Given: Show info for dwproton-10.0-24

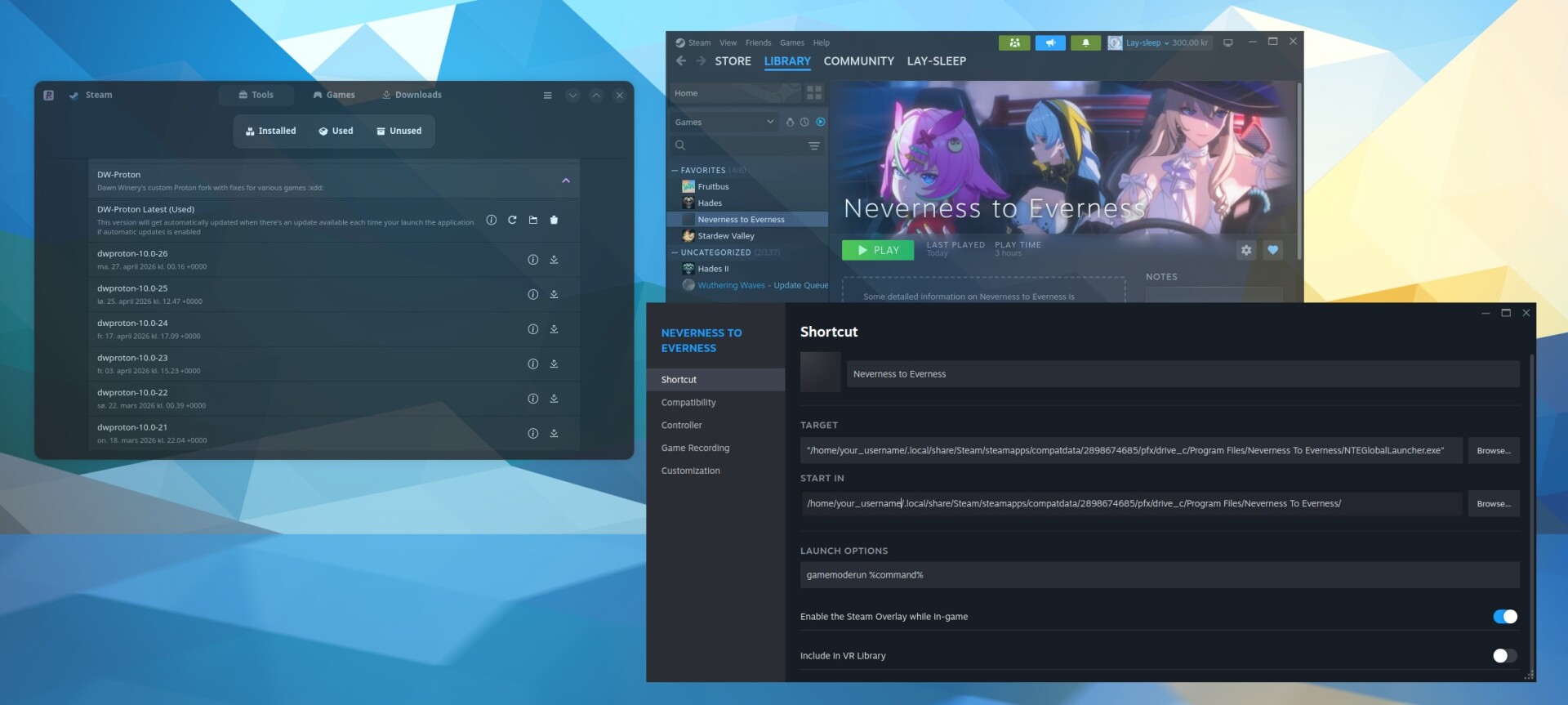Looking at the screenshot, I should 532,329.
